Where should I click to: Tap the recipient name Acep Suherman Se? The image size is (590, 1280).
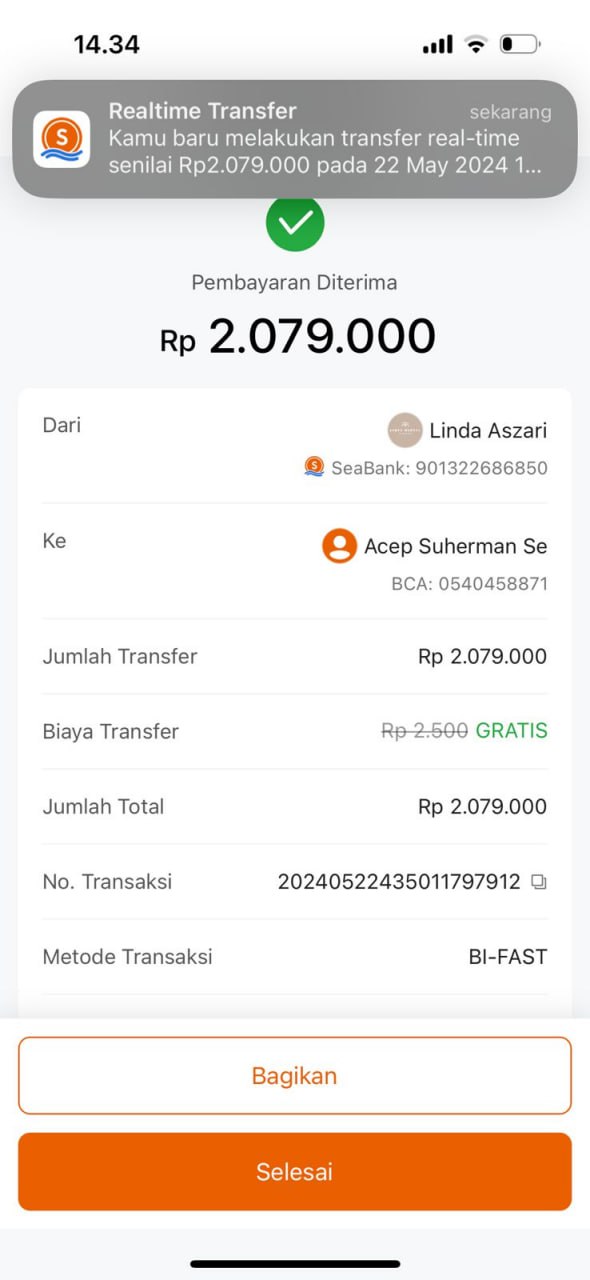click(456, 546)
